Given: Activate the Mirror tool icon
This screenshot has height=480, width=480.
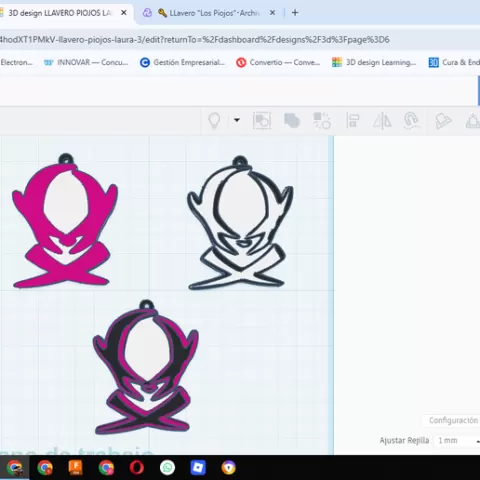Looking at the screenshot, I should tap(382, 120).
